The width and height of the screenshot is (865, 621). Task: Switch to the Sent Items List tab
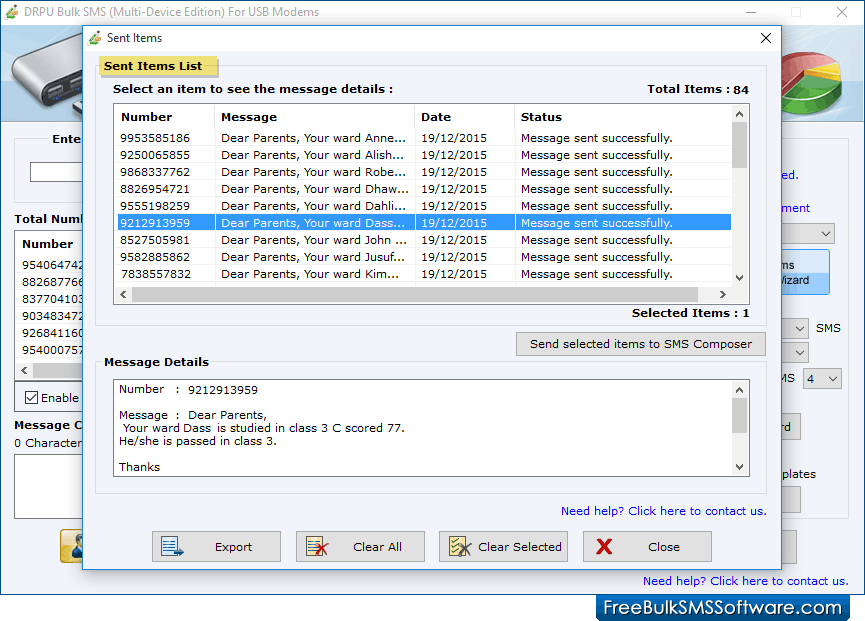[x=157, y=65]
